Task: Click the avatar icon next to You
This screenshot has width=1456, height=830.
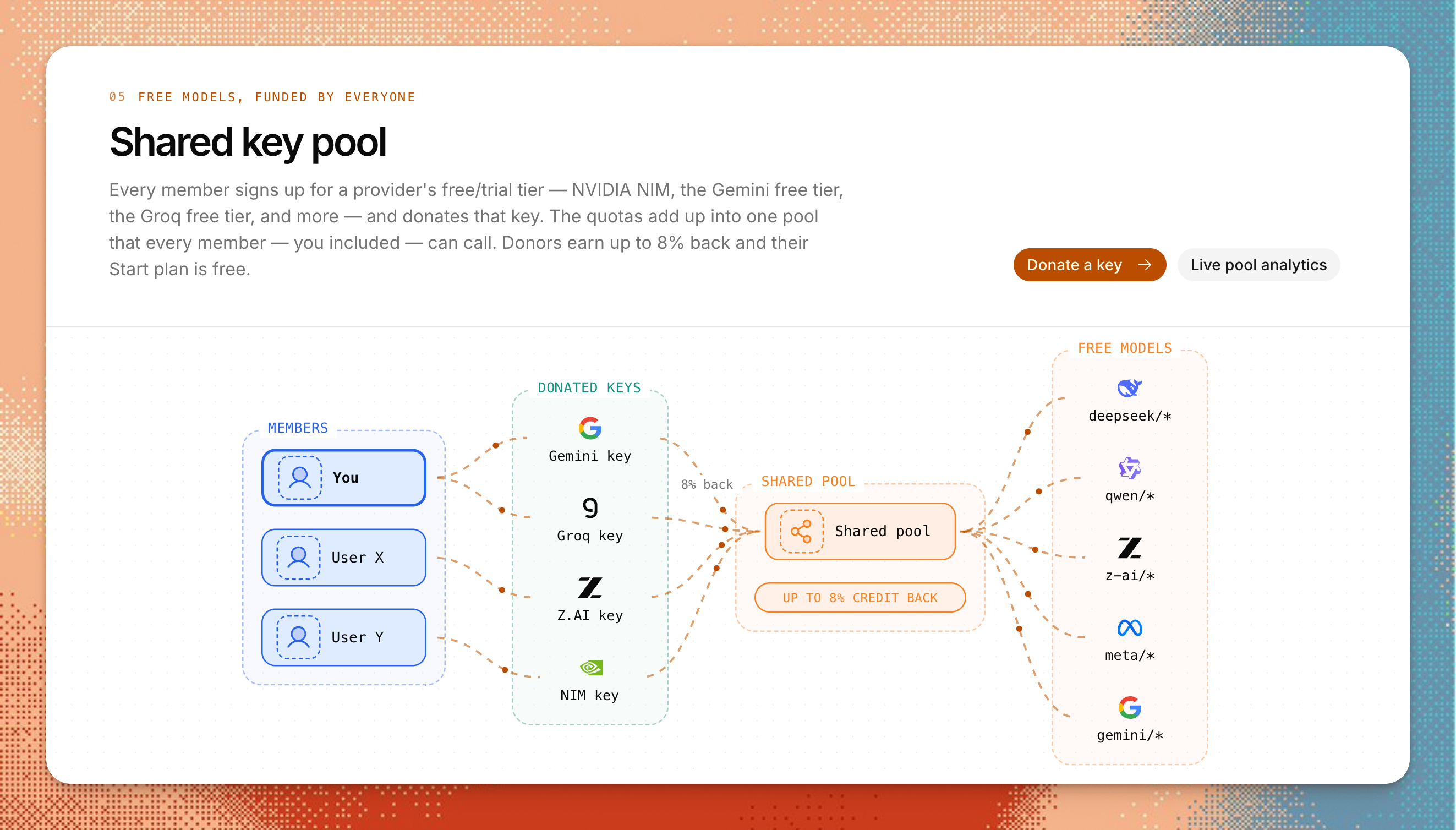Action: [300, 477]
